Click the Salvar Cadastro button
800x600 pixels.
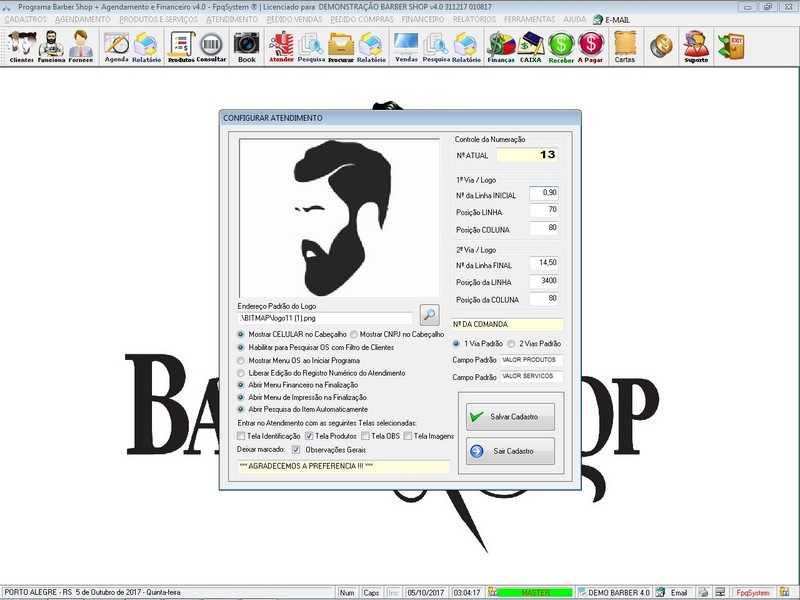click(x=510, y=417)
